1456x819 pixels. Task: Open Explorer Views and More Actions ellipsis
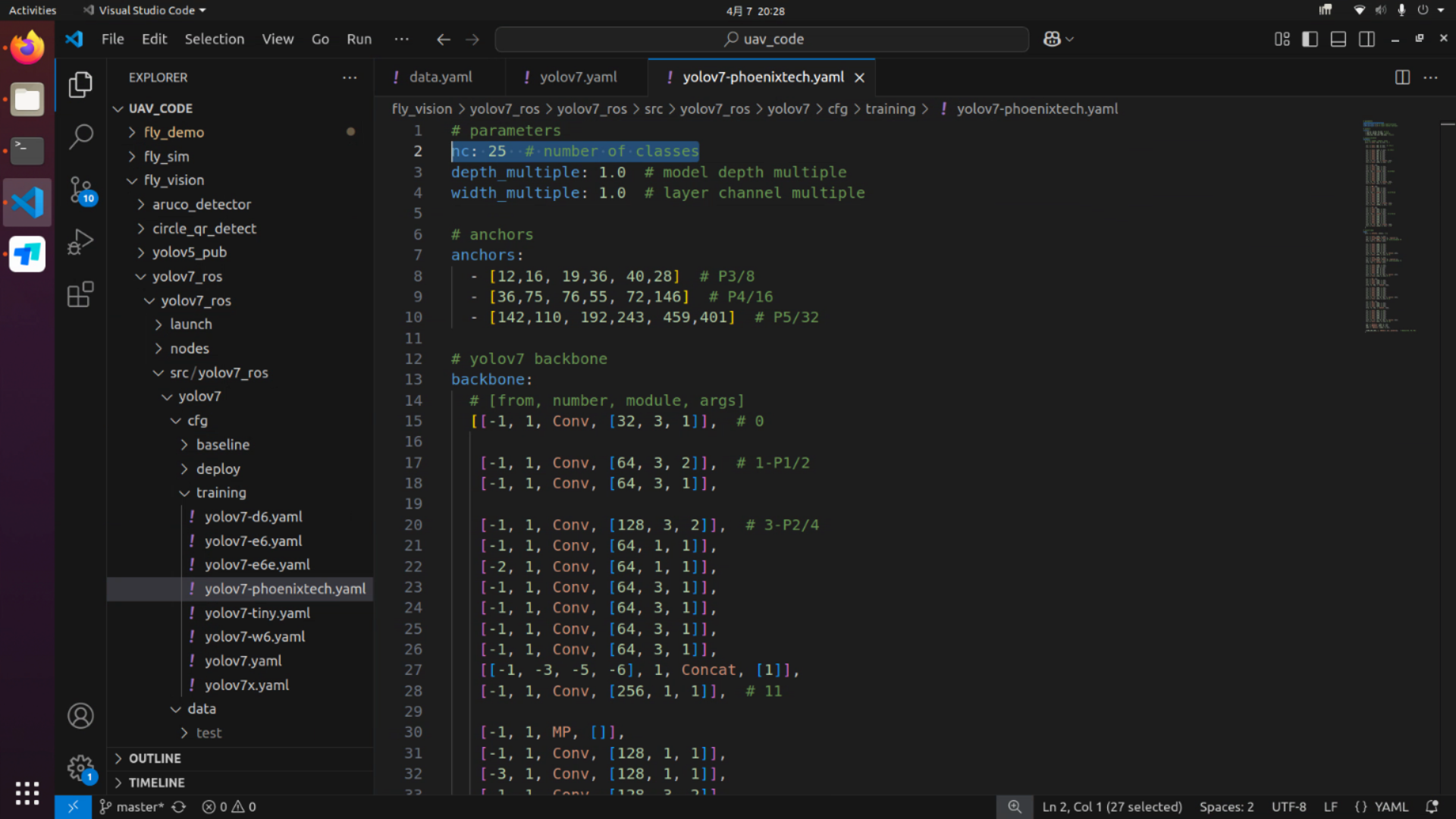[x=350, y=77]
